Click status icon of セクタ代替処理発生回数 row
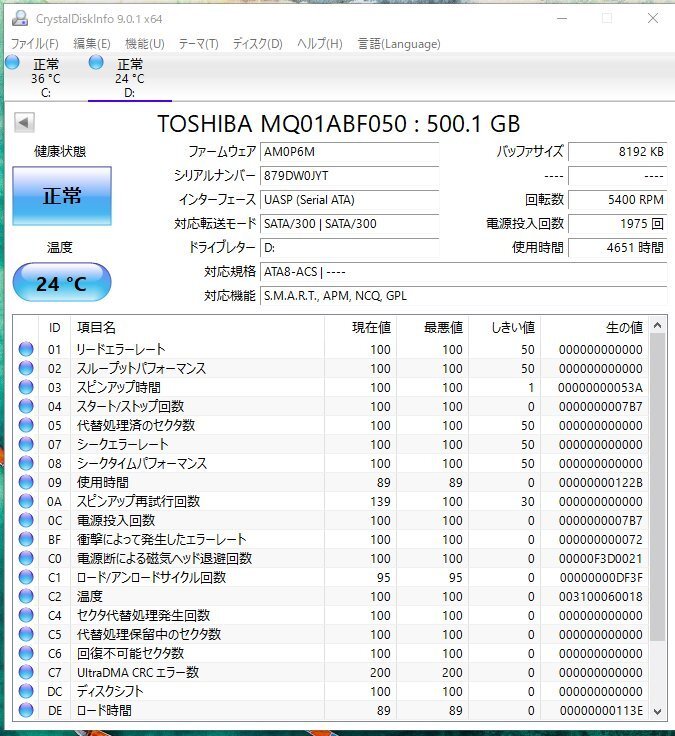 click(x=26, y=615)
